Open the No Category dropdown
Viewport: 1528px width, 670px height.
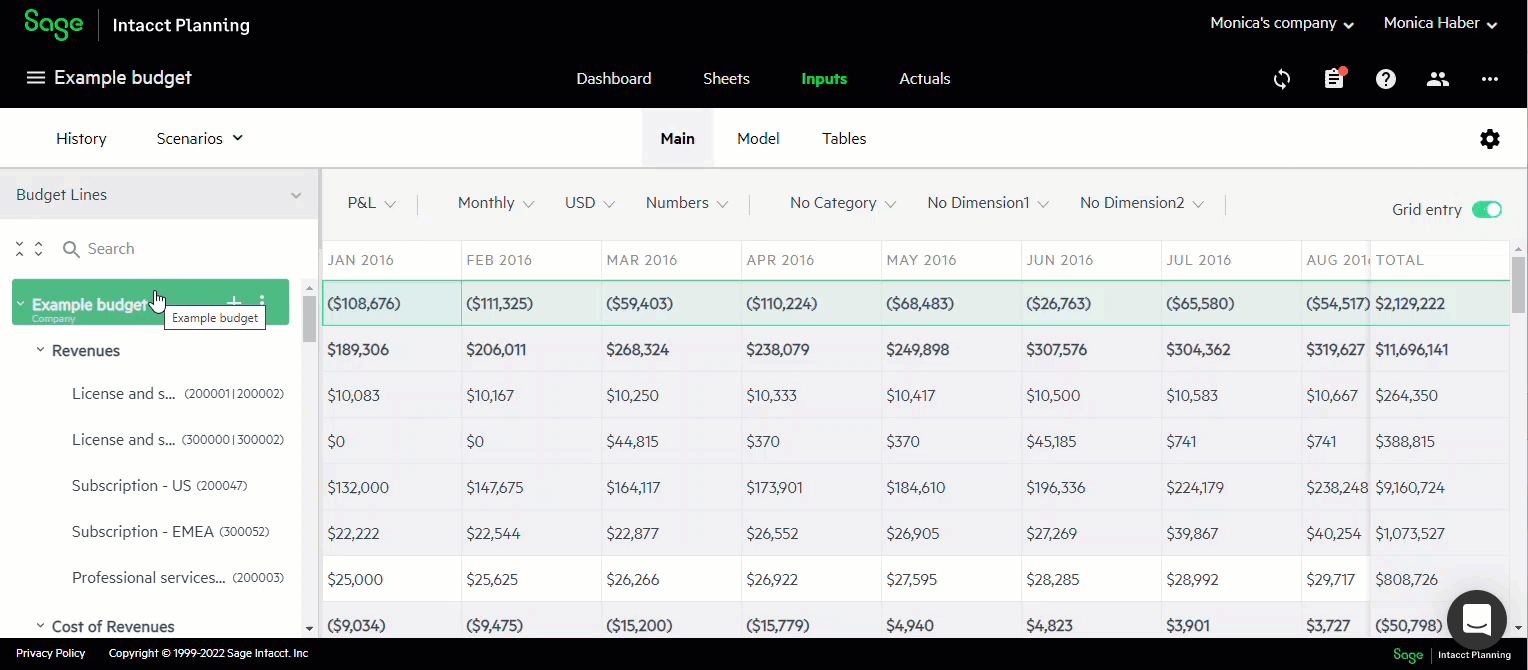pos(843,203)
